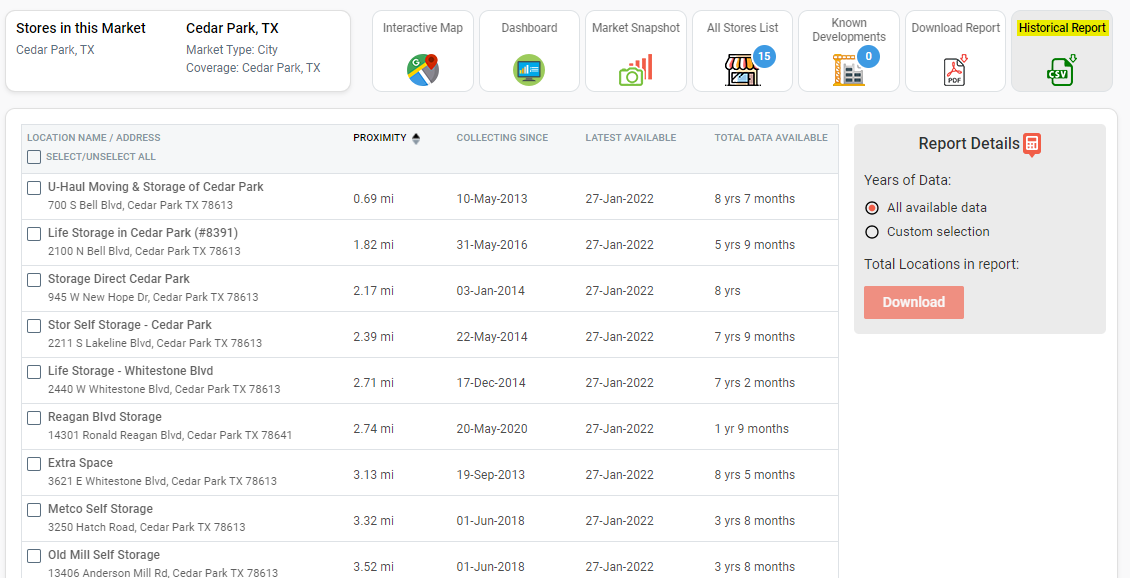The height and width of the screenshot is (578, 1130).
Task: Click the 10-May-2013 collecting date
Action: (492, 199)
